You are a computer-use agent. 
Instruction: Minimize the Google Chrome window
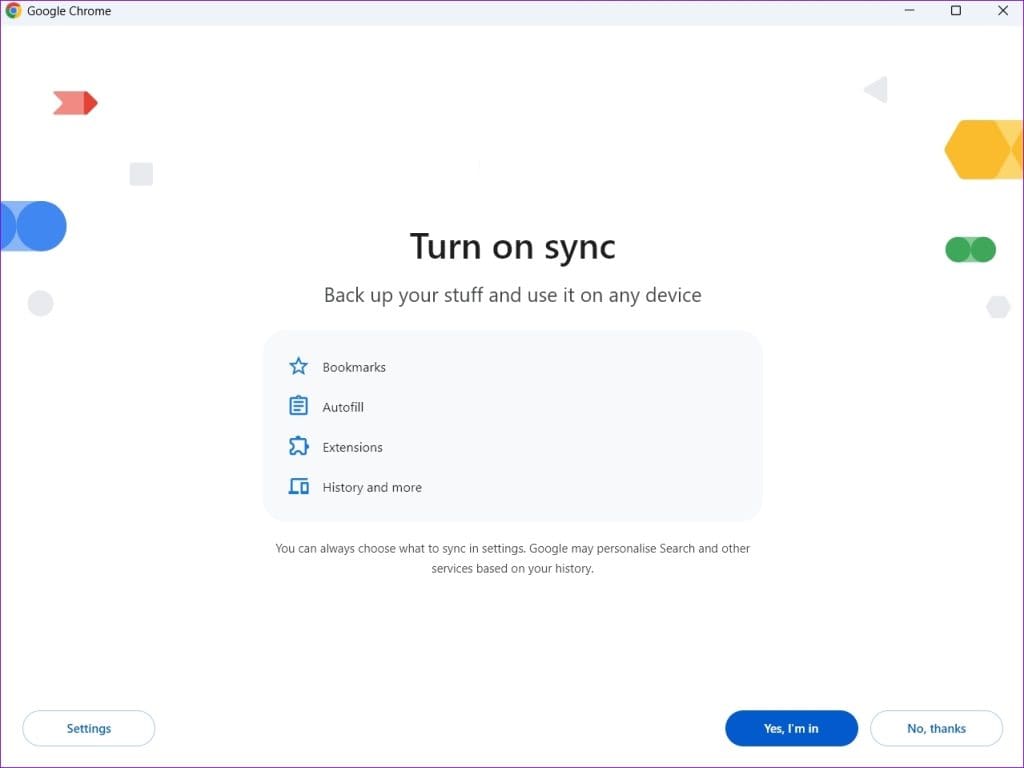pos(908,11)
